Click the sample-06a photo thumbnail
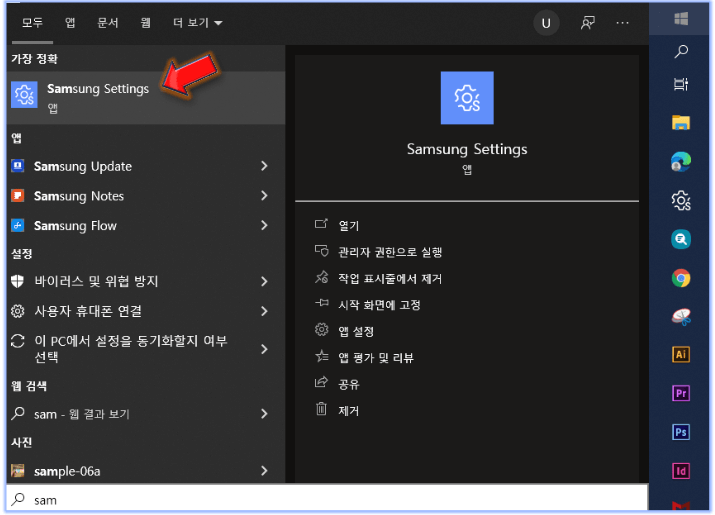This screenshot has height=515, width=715. [18, 470]
